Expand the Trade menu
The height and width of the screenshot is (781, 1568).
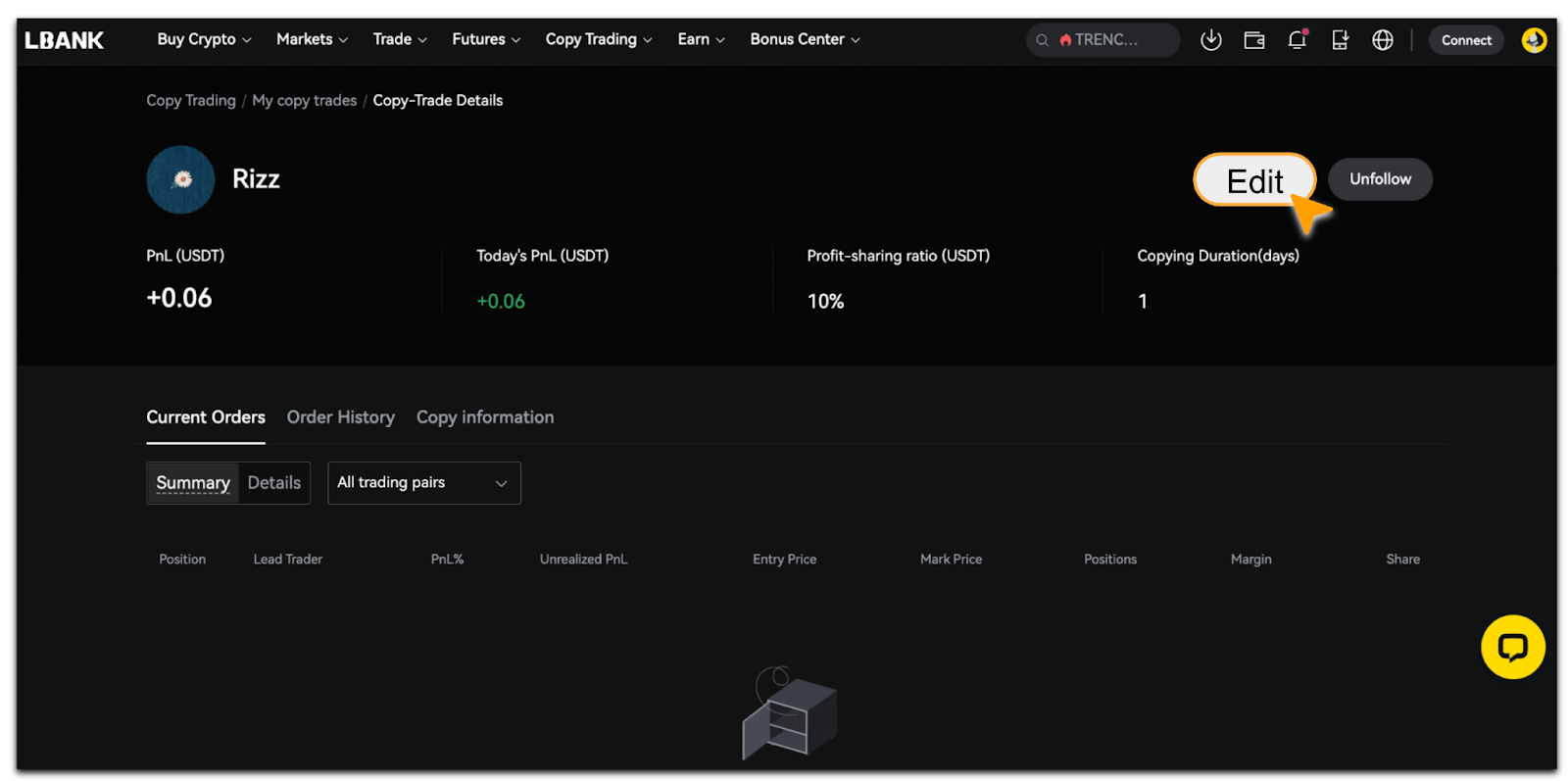400,40
